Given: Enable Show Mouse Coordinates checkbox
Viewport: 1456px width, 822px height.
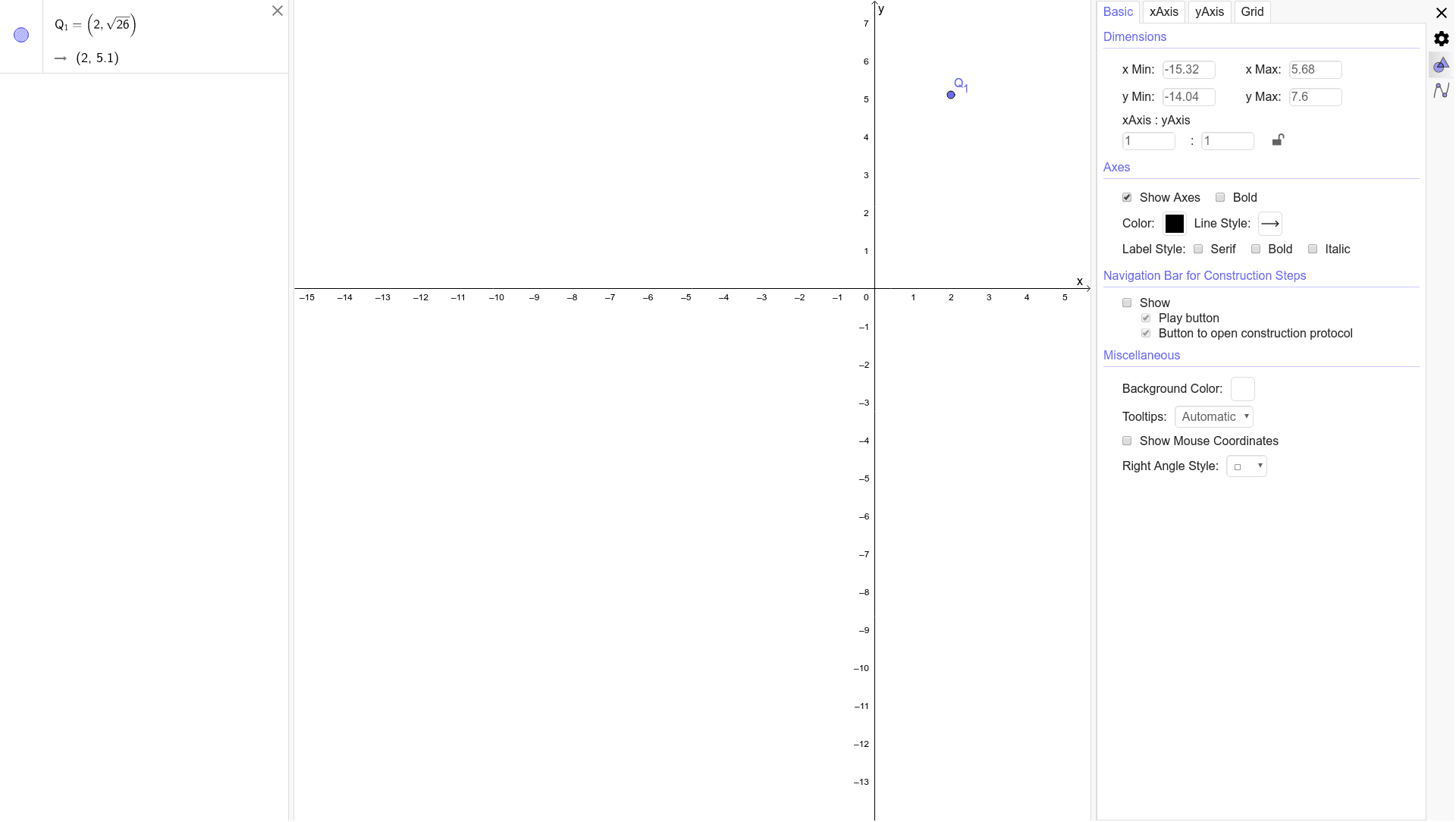Looking at the screenshot, I should [1127, 441].
